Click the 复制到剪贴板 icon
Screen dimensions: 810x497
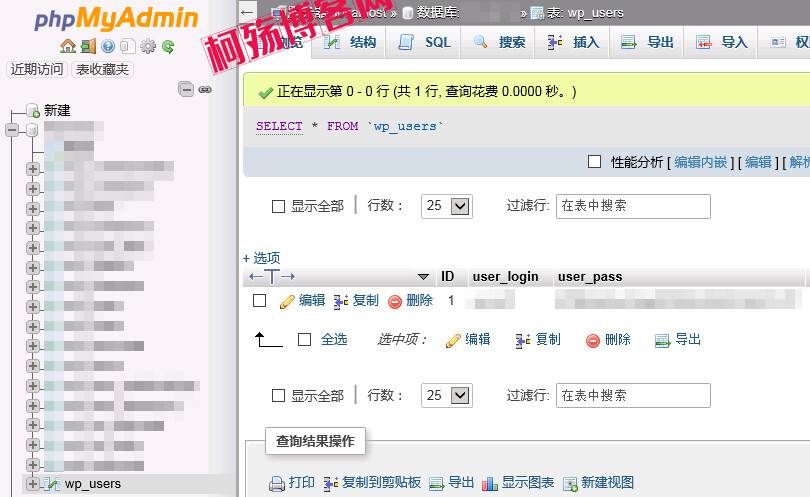coord(331,484)
